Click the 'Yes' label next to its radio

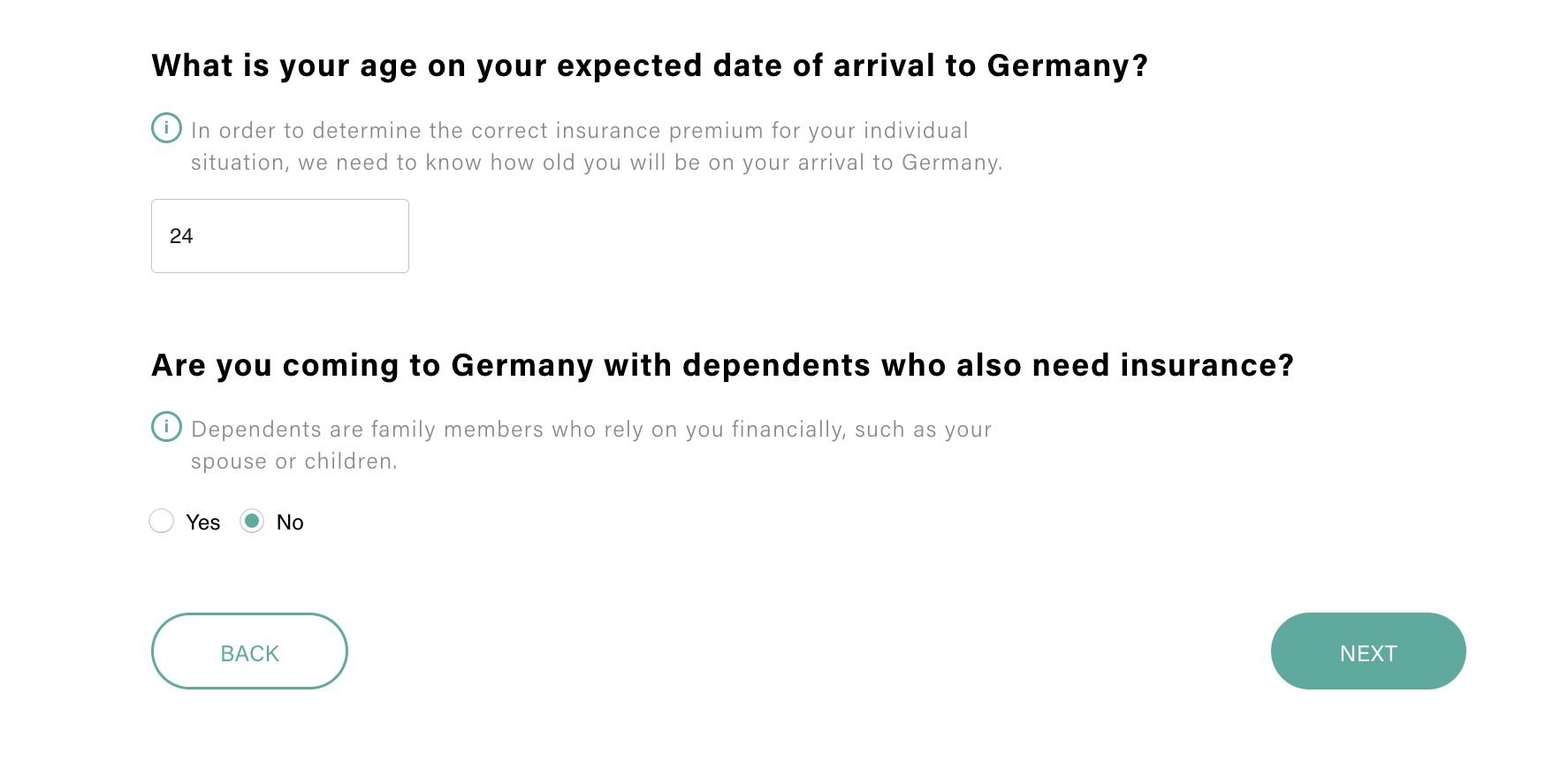coord(202,522)
